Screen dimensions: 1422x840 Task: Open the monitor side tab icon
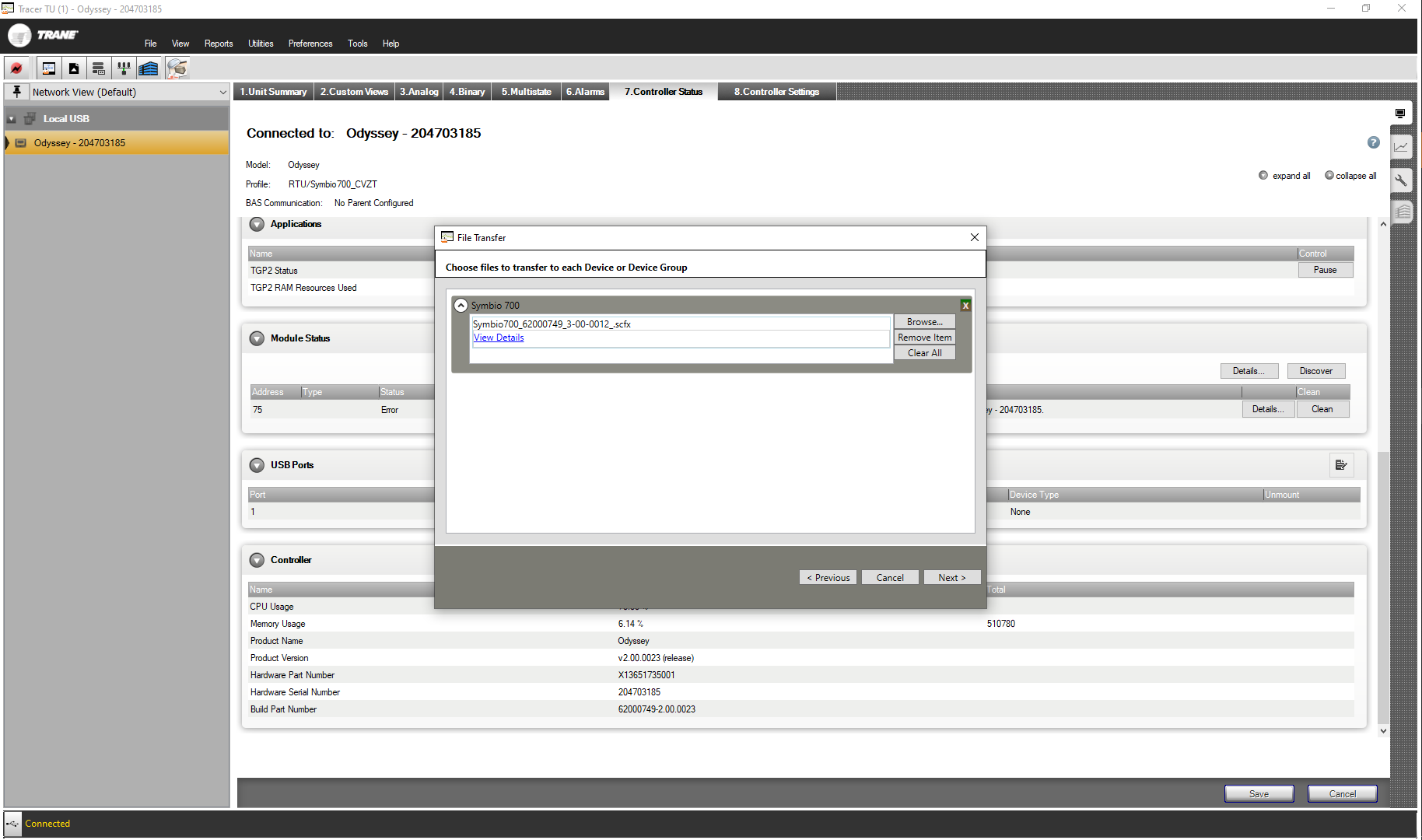click(x=1400, y=114)
